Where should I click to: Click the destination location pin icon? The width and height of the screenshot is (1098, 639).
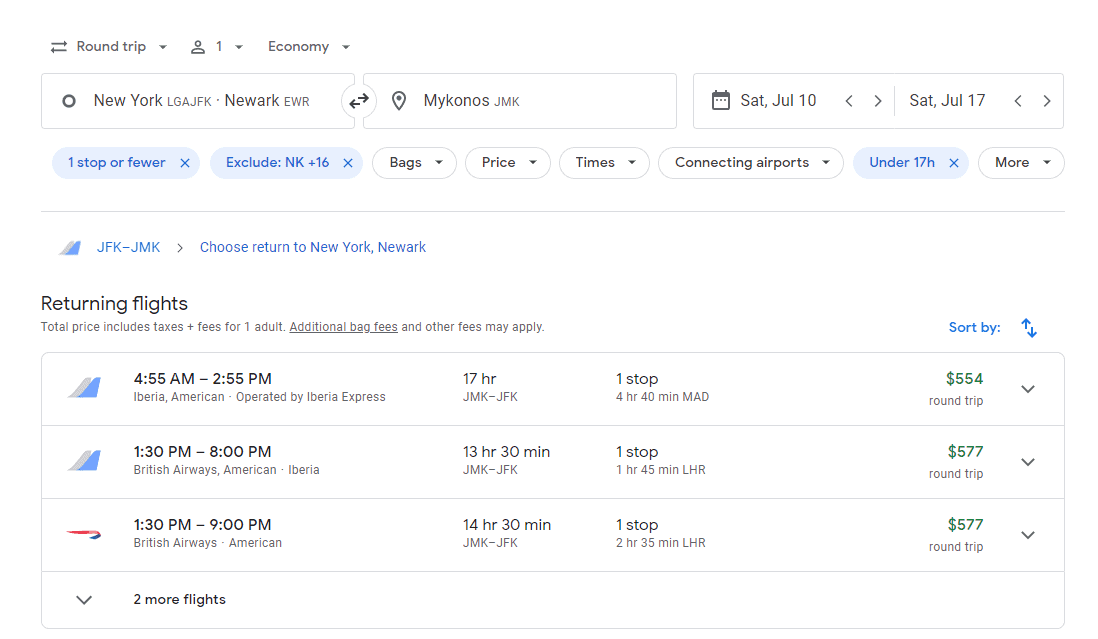[x=399, y=100]
